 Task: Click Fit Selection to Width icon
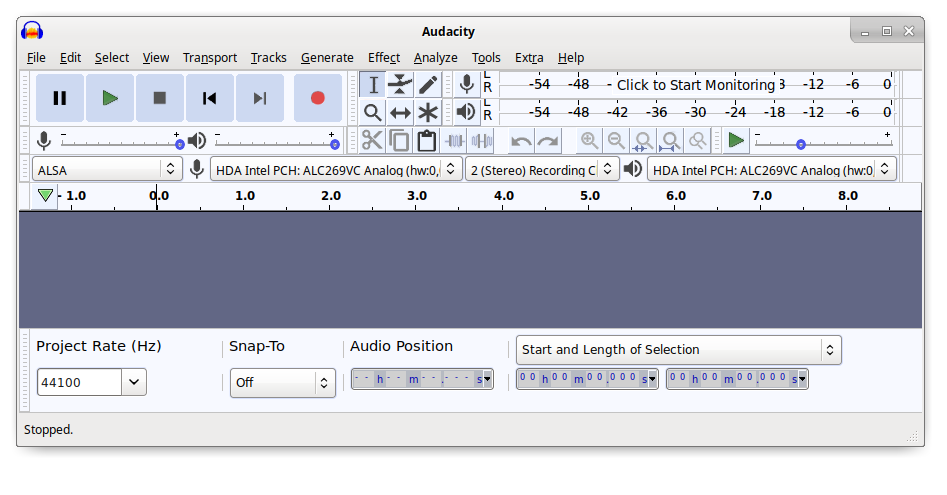click(643, 141)
